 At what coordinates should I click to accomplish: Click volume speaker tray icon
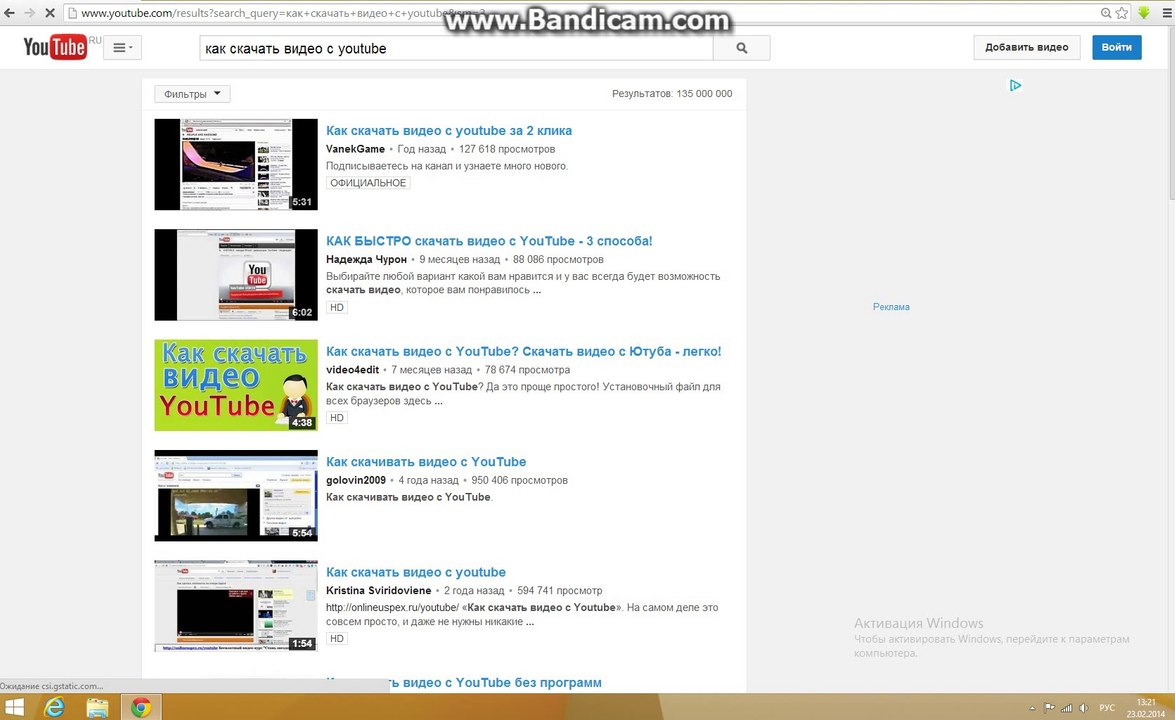[x=1084, y=708]
